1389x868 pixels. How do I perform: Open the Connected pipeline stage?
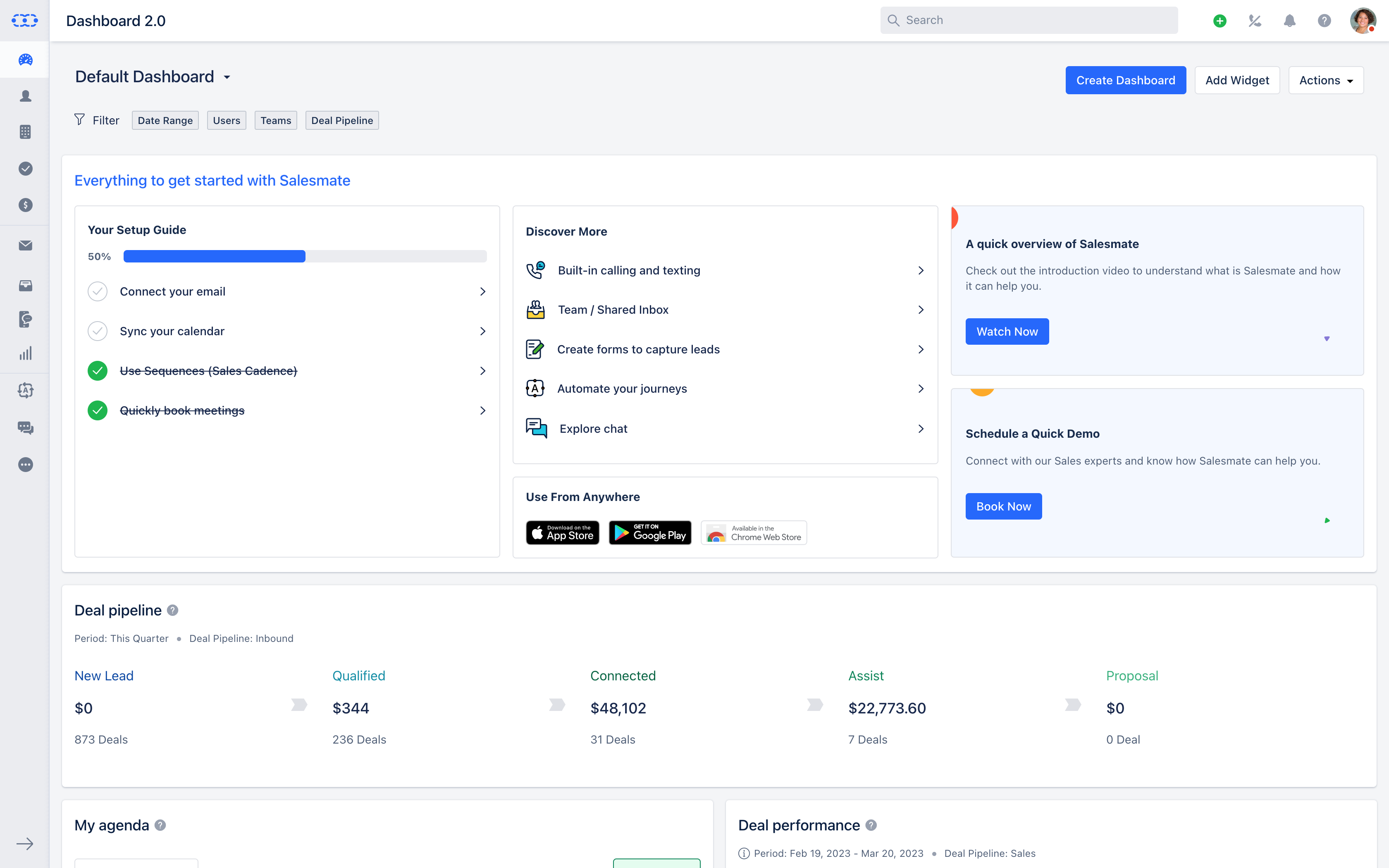tap(623, 676)
